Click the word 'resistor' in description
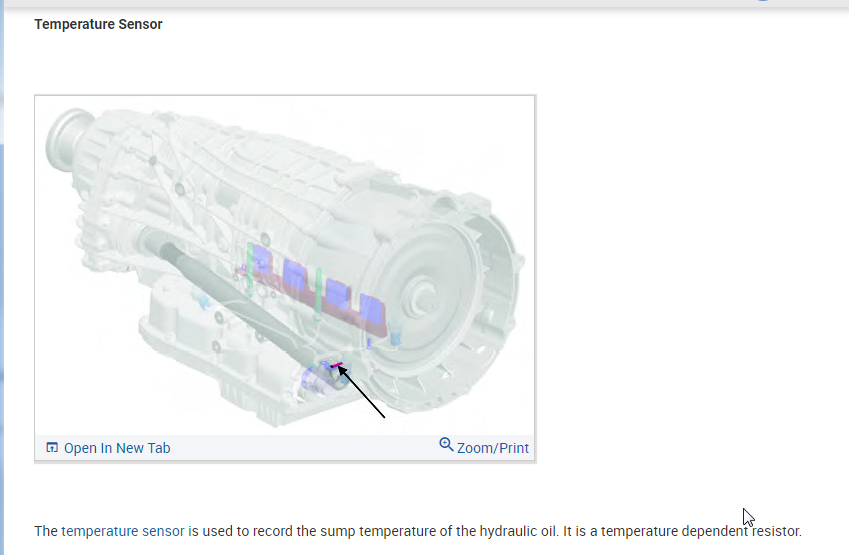 [x=776, y=531]
